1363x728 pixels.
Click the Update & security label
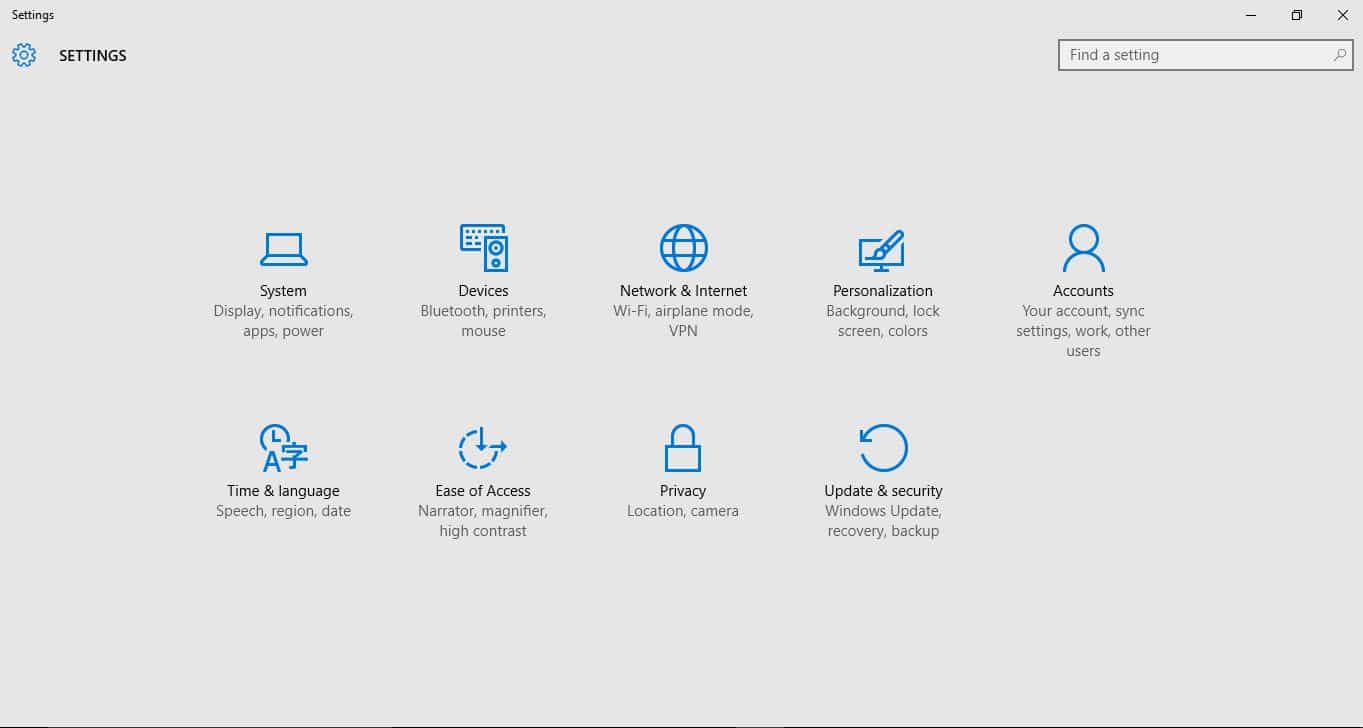[x=883, y=491]
